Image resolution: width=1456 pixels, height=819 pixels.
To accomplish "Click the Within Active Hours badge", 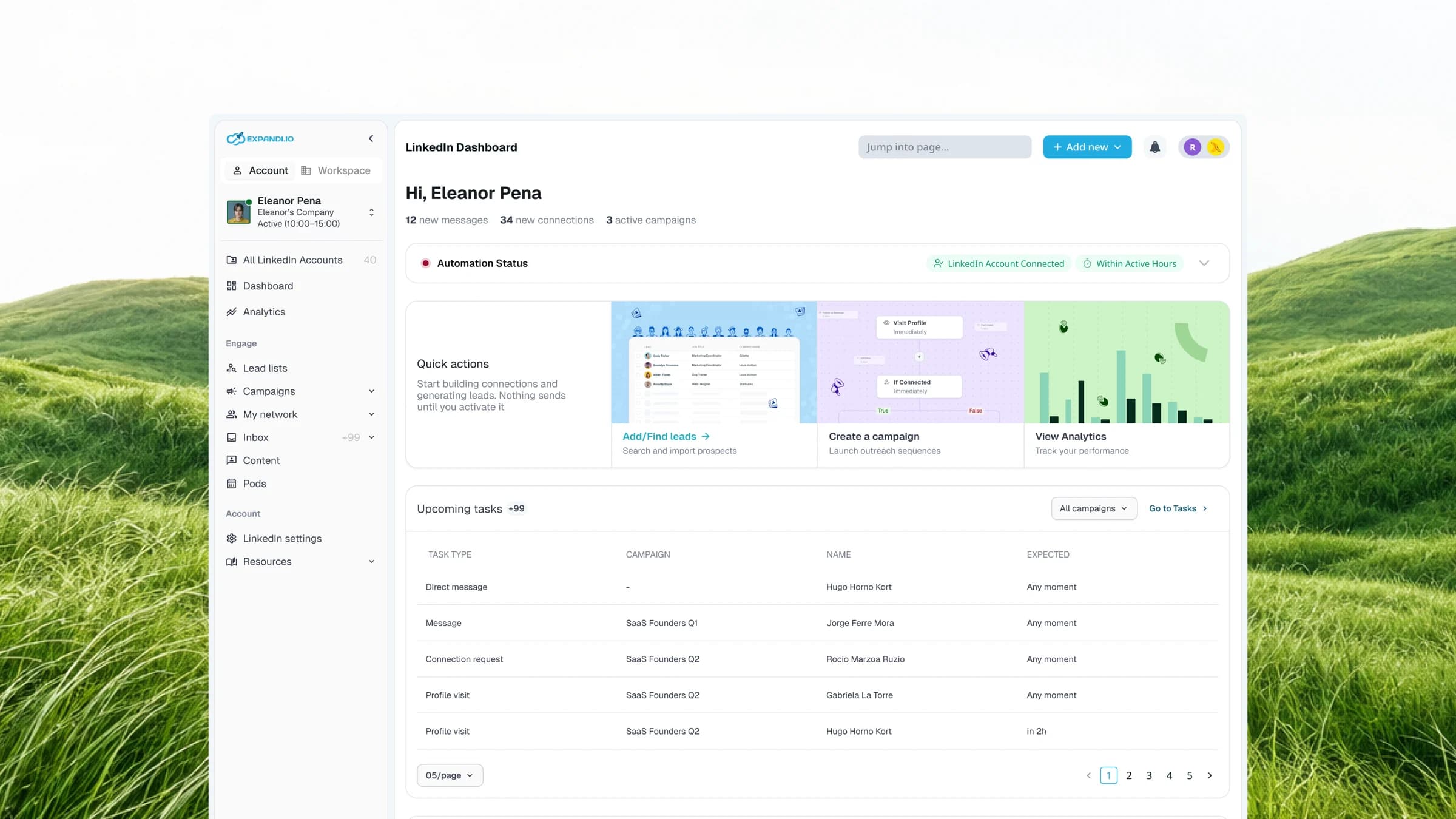I will 1130,264.
